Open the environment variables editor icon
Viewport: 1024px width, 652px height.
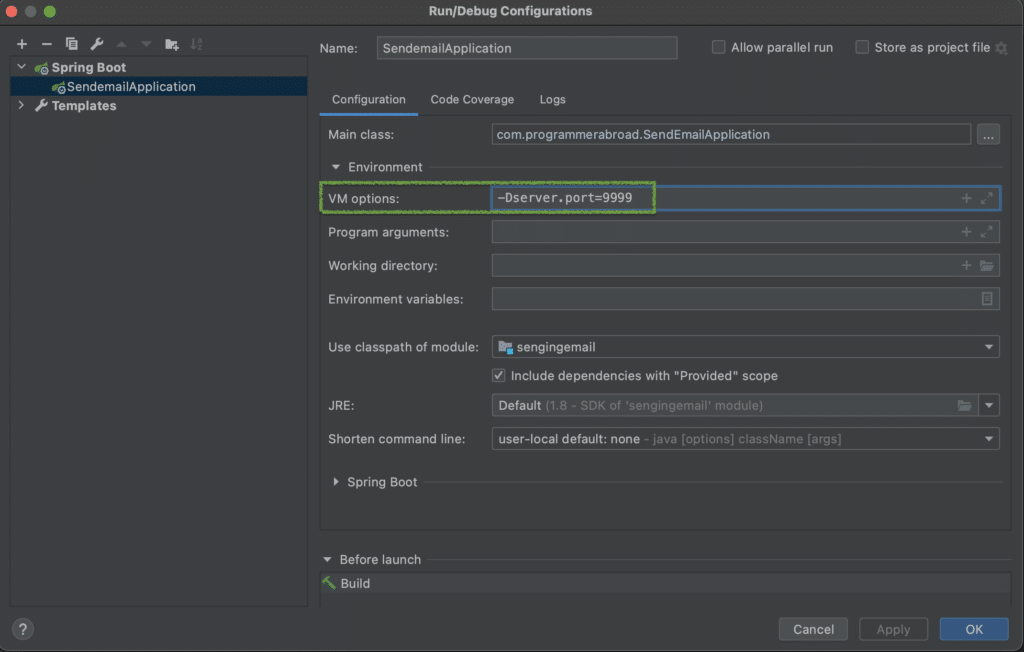tap(988, 298)
